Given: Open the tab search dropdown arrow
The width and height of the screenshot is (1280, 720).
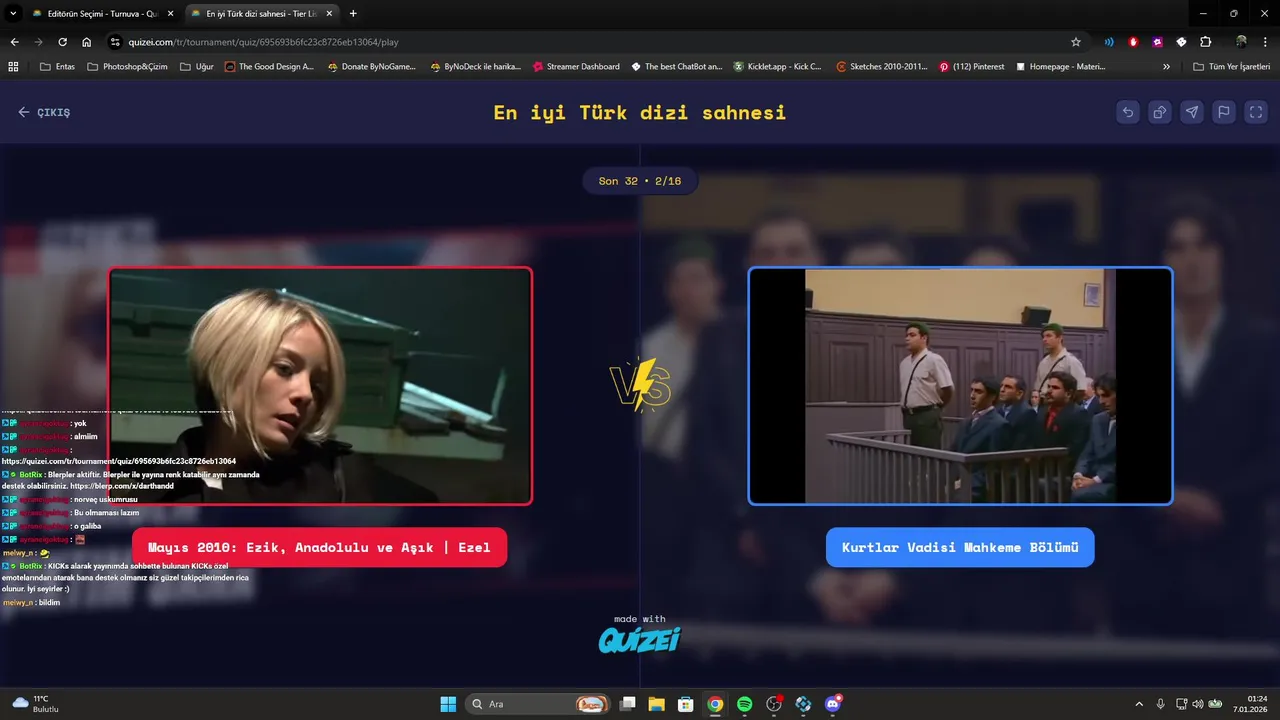Looking at the screenshot, I should [13, 14].
